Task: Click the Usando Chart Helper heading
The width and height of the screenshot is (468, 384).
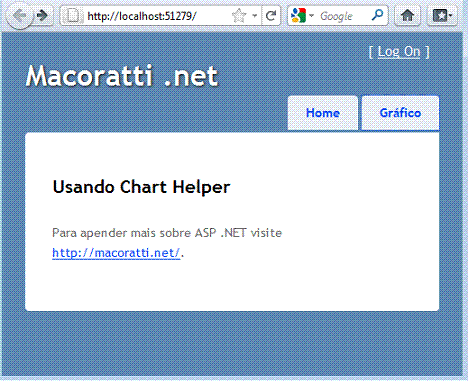Action: pyautogui.click(x=141, y=187)
